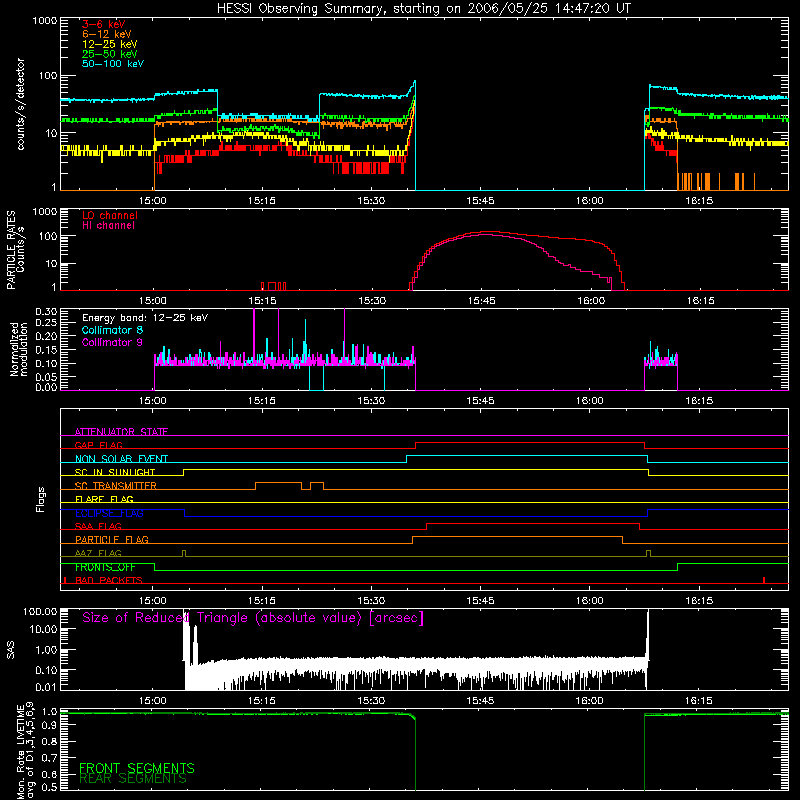This screenshot has height=800, width=800.
Task: Select the Collimator 8 legend label
Action: (112, 330)
